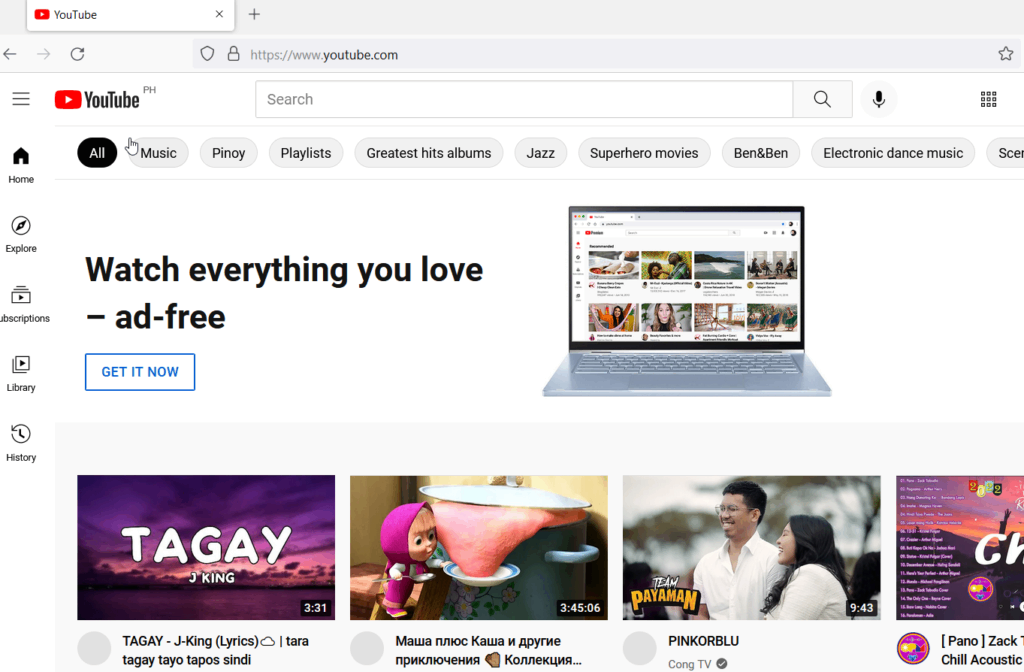Go to Home in the sidebar

pyautogui.click(x=21, y=165)
